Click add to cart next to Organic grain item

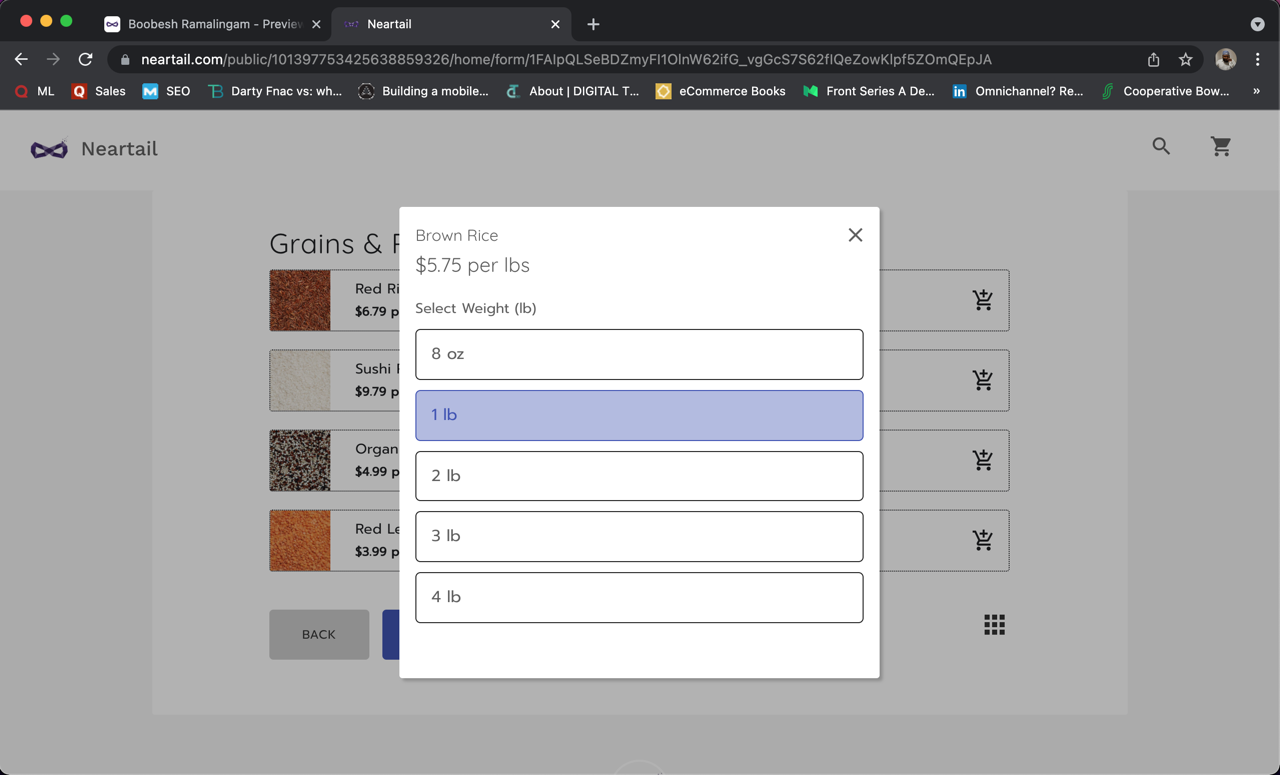click(x=982, y=460)
